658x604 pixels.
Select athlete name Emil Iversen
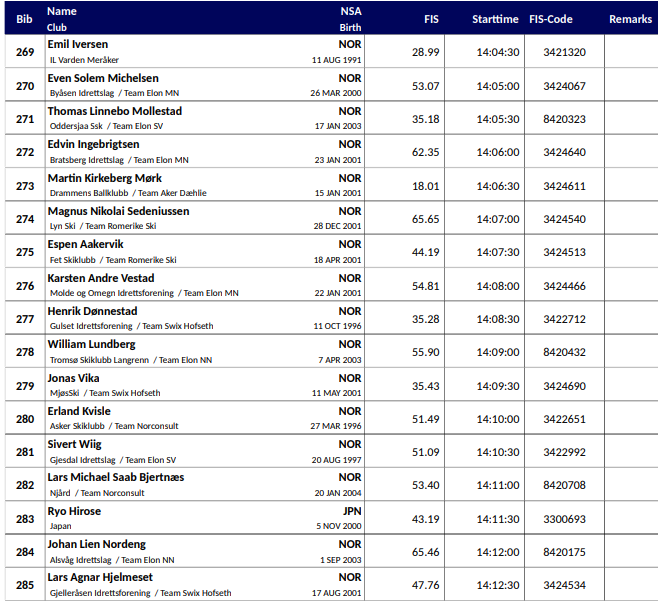click(78, 45)
